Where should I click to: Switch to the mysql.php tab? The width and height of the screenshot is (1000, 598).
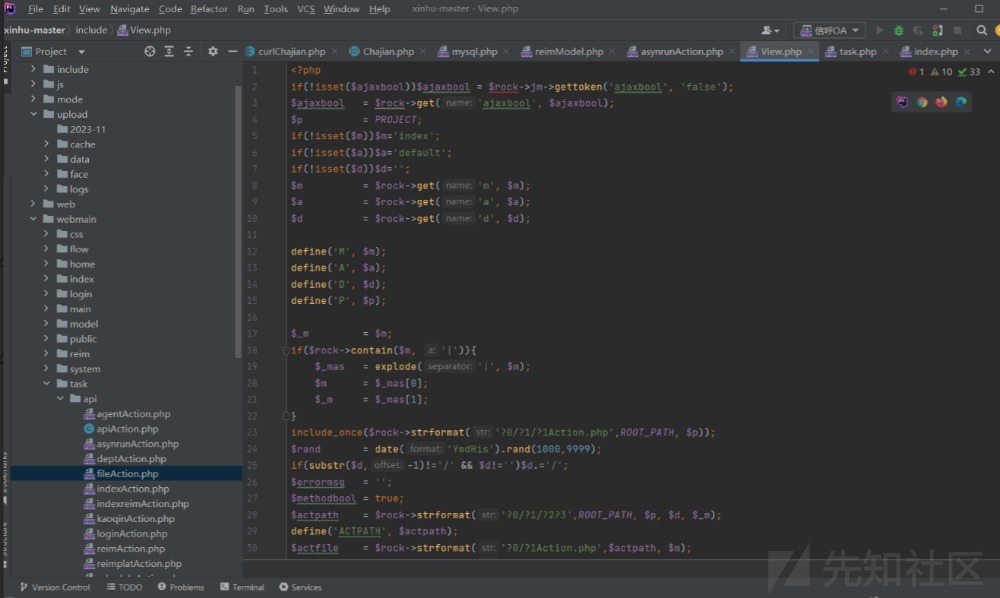click(474, 51)
